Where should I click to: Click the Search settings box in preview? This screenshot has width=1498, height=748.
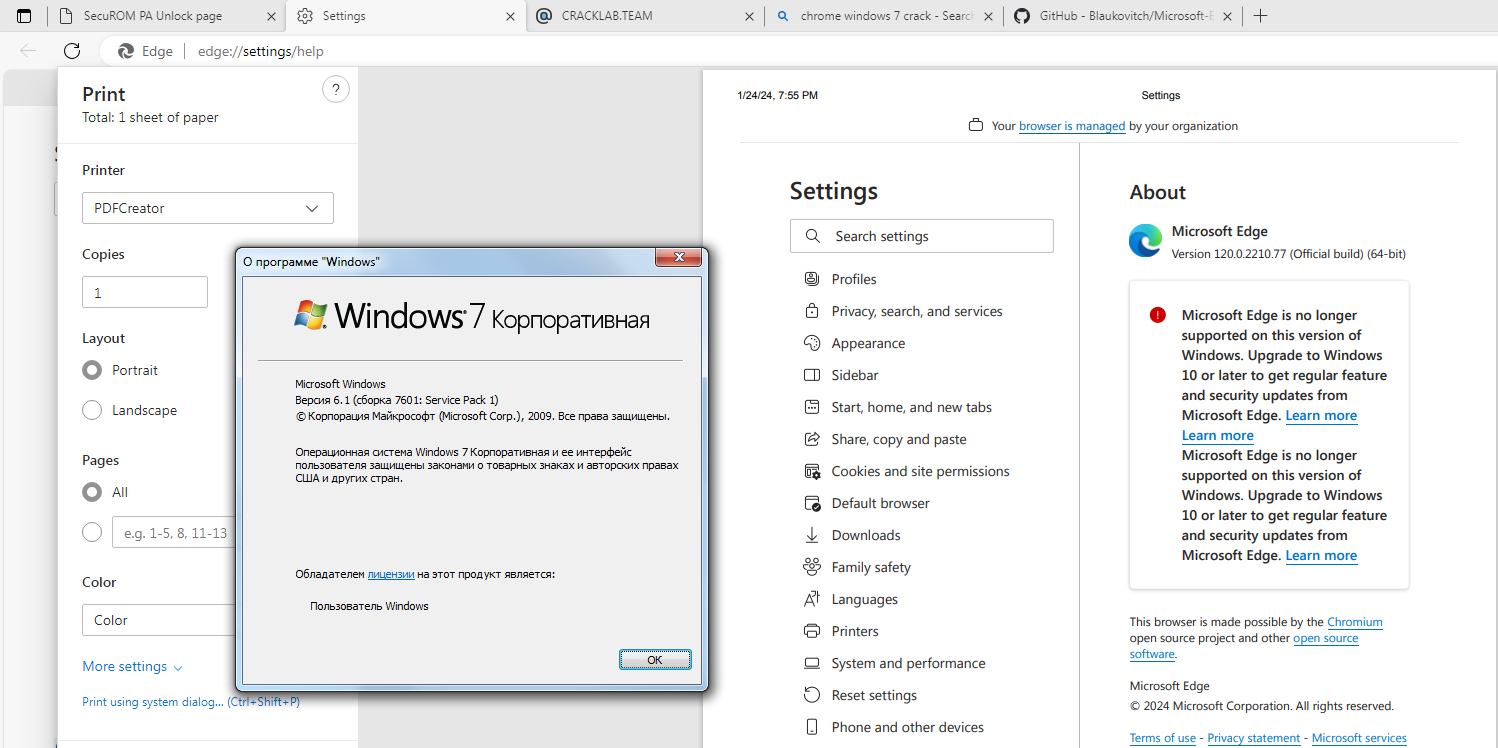coord(922,236)
